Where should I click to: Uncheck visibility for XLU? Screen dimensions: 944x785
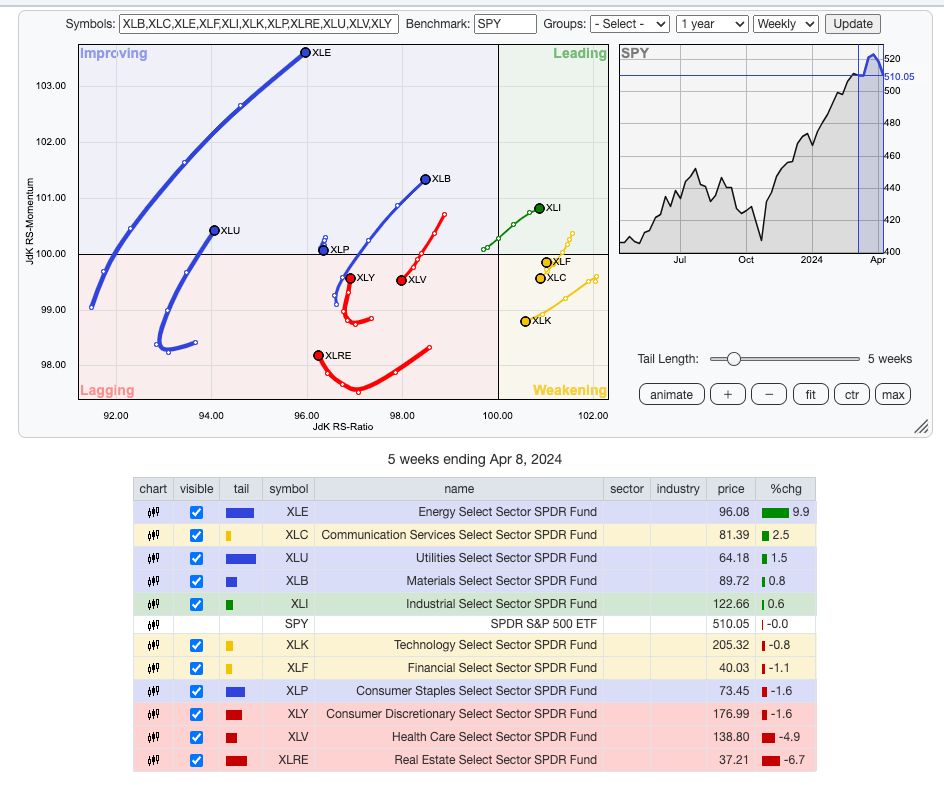point(196,558)
